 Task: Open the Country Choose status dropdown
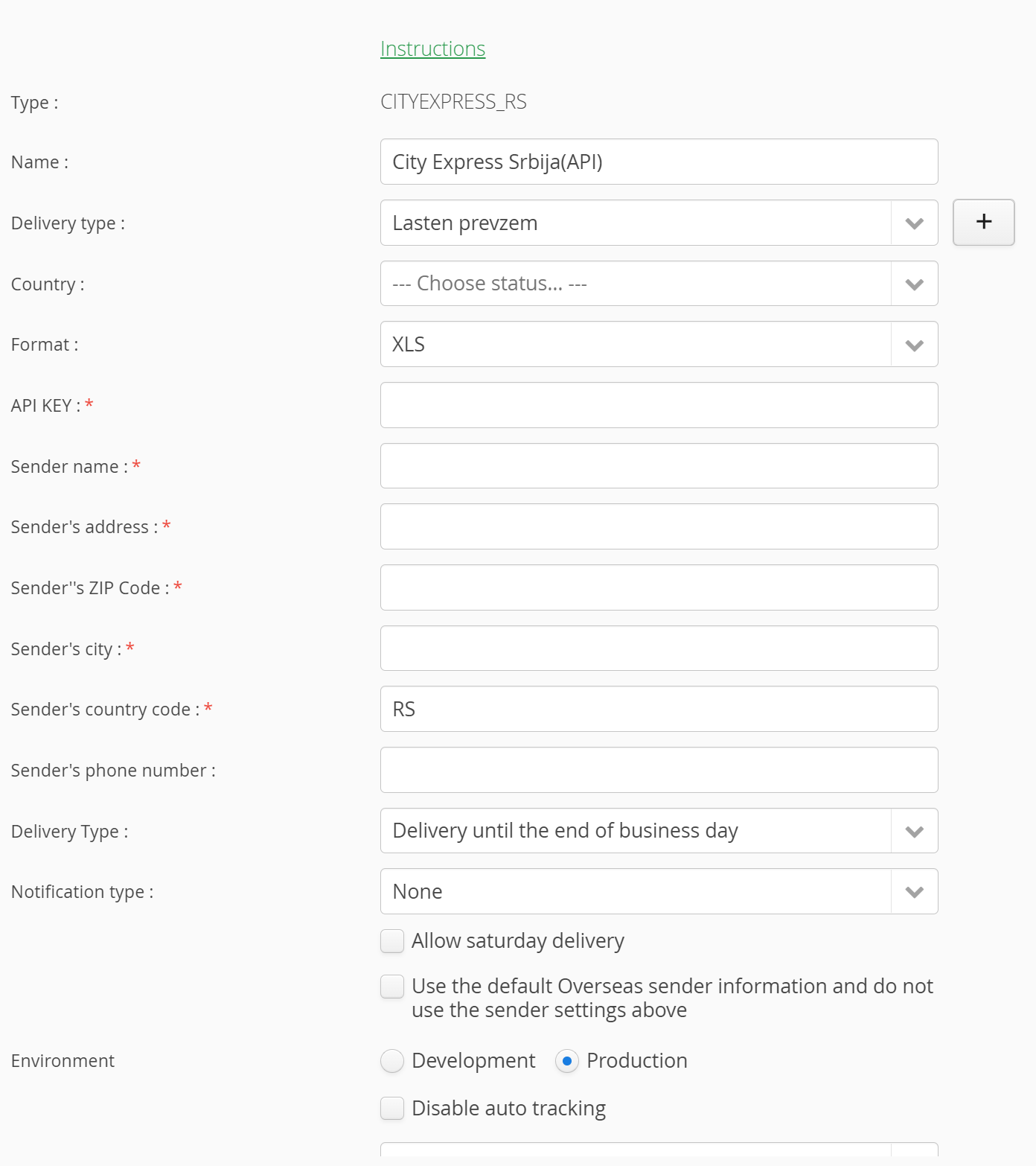tap(659, 284)
